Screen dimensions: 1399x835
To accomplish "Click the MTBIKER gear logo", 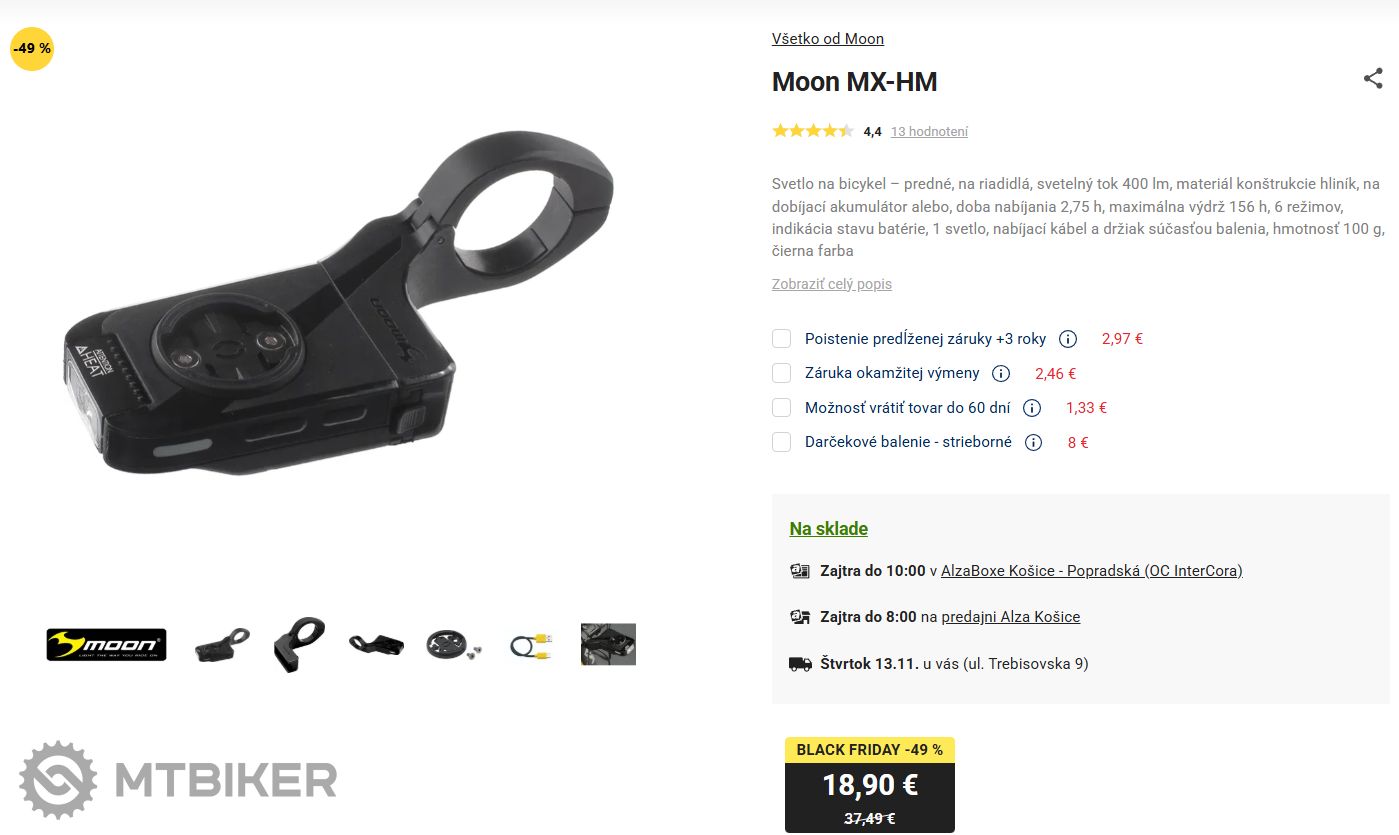I will pos(58,779).
